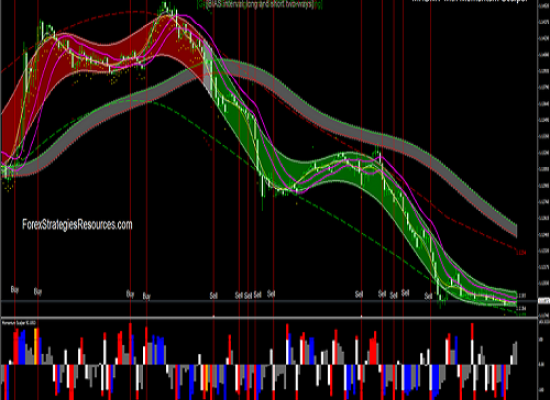Click the horizontal current price line
The height and width of the screenshot is (400, 550).
pyautogui.click(x=269, y=301)
